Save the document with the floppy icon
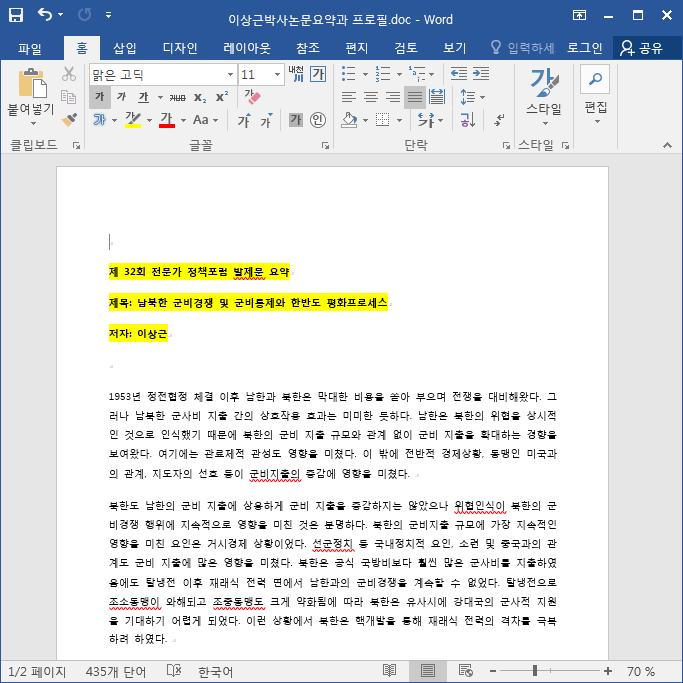This screenshot has height=683, width=683. pos(16,15)
